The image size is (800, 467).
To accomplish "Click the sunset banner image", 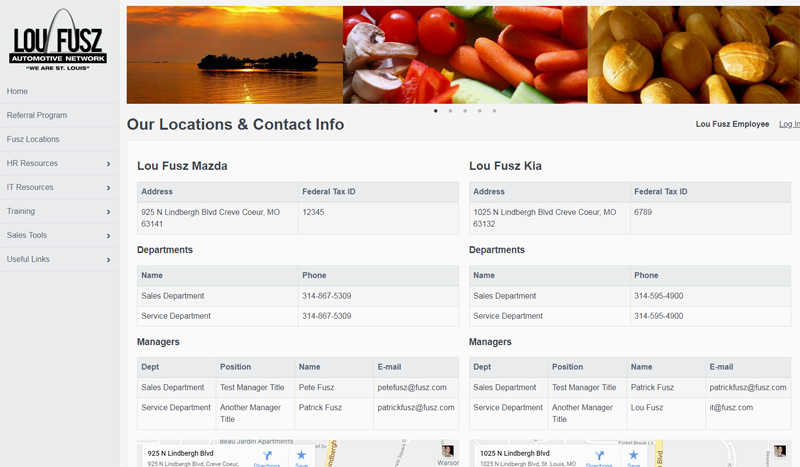I will [x=235, y=55].
